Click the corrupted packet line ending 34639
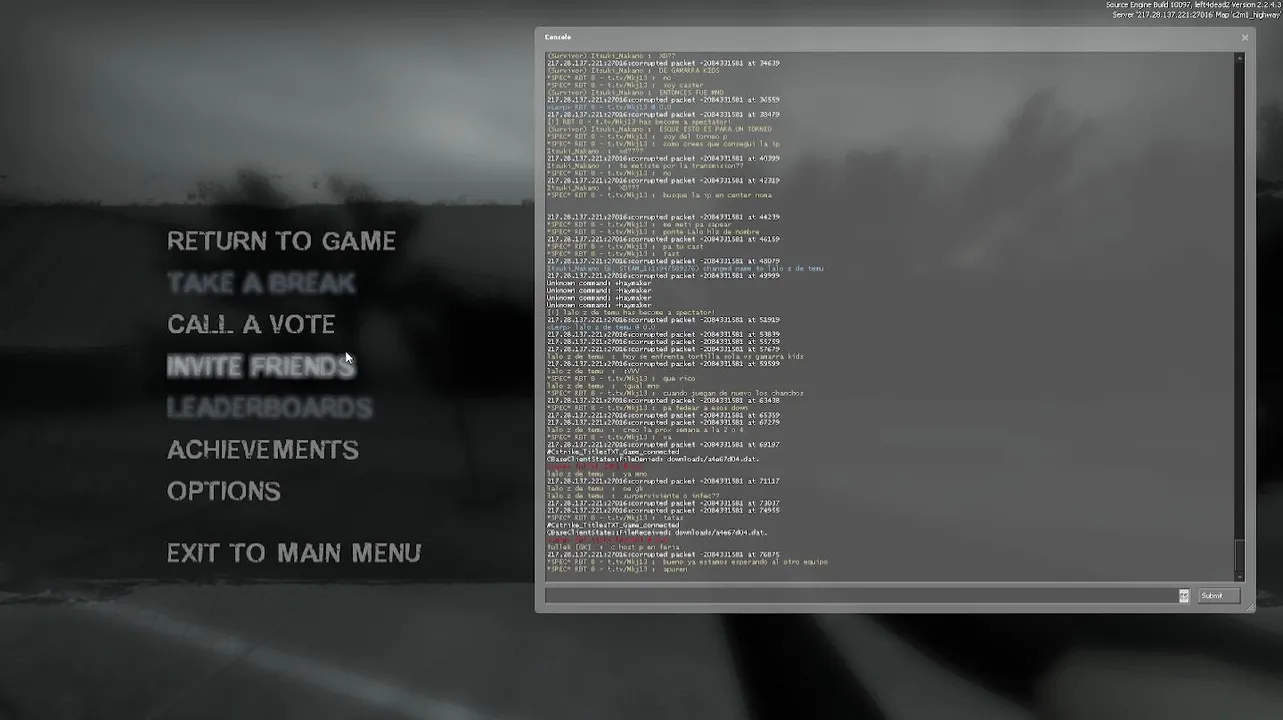 [663, 63]
